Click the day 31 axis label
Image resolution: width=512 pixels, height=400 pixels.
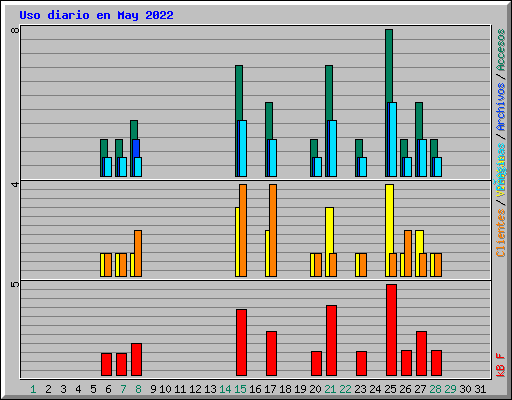click(x=480, y=389)
